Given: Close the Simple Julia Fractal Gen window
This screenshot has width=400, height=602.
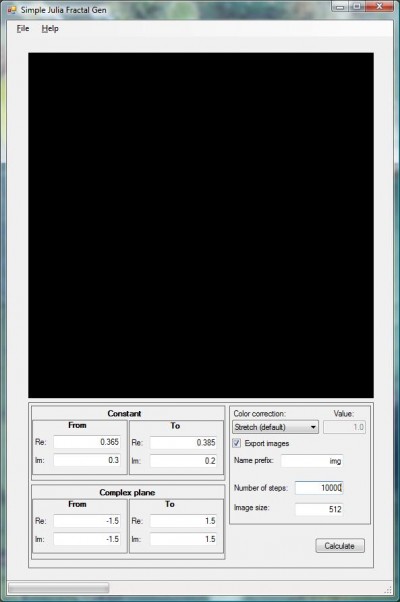Looking at the screenshot, I should [379, 6].
